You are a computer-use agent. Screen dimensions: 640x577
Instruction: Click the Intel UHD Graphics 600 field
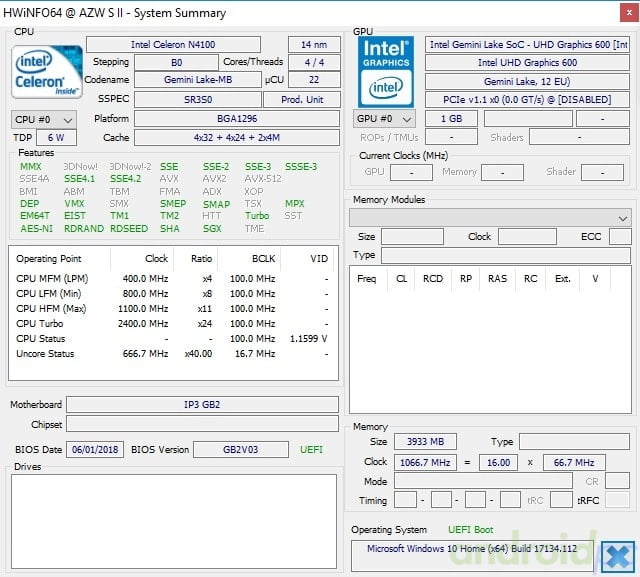(x=527, y=62)
